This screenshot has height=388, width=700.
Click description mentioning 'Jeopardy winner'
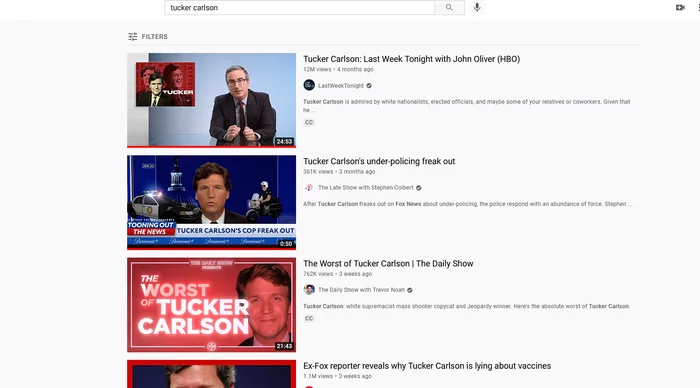tap(467, 306)
